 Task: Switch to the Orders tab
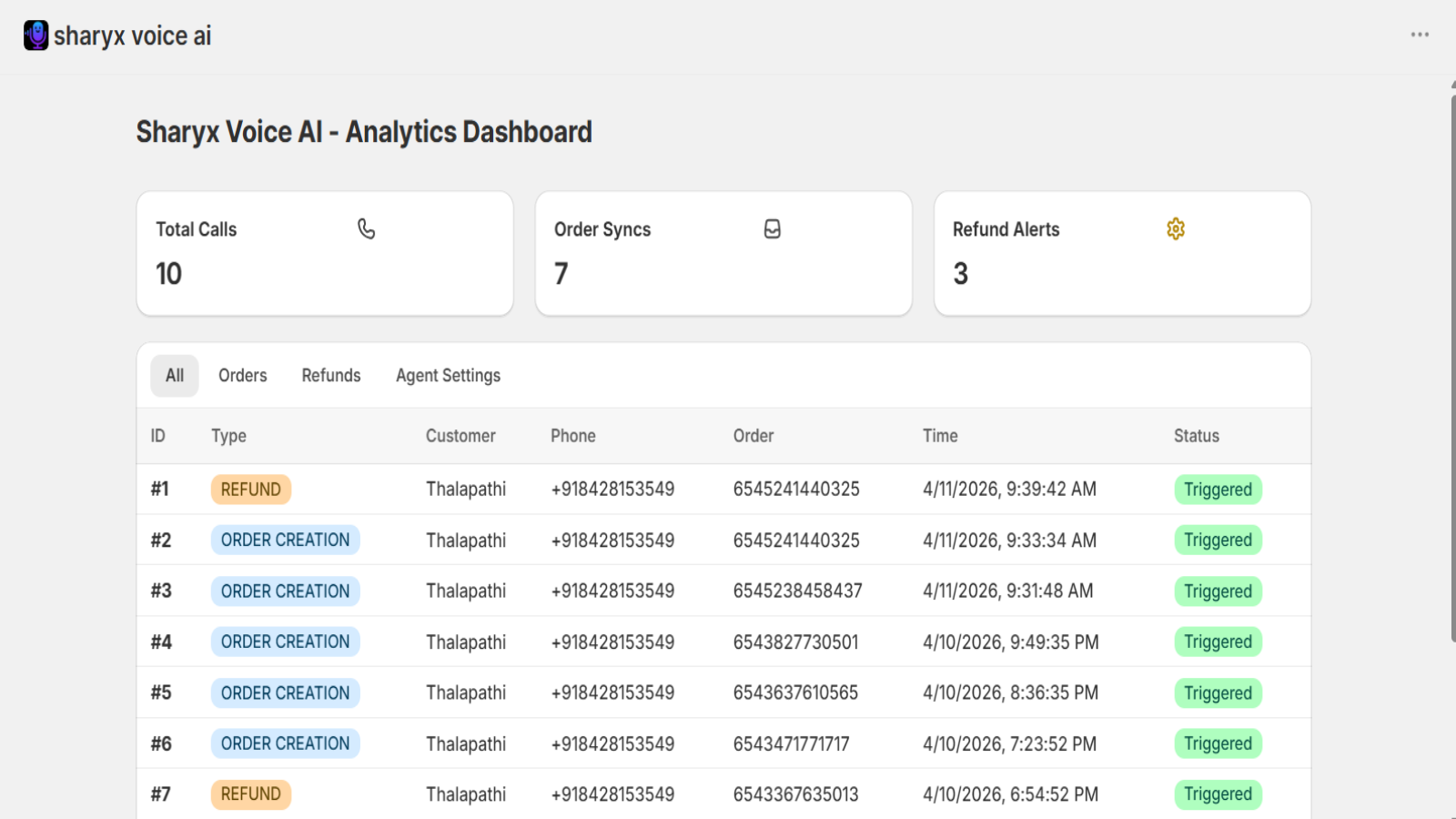point(243,376)
